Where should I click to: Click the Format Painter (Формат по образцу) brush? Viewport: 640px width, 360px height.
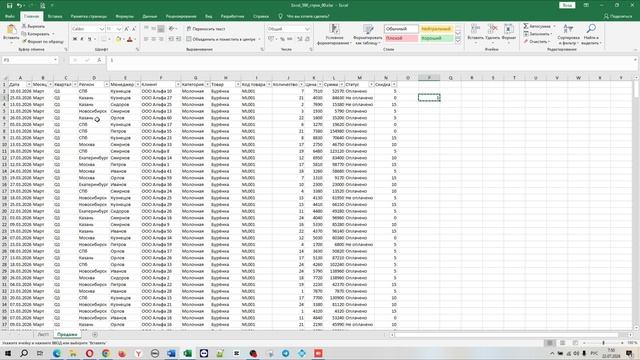pyautogui.click(x=42, y=42)
